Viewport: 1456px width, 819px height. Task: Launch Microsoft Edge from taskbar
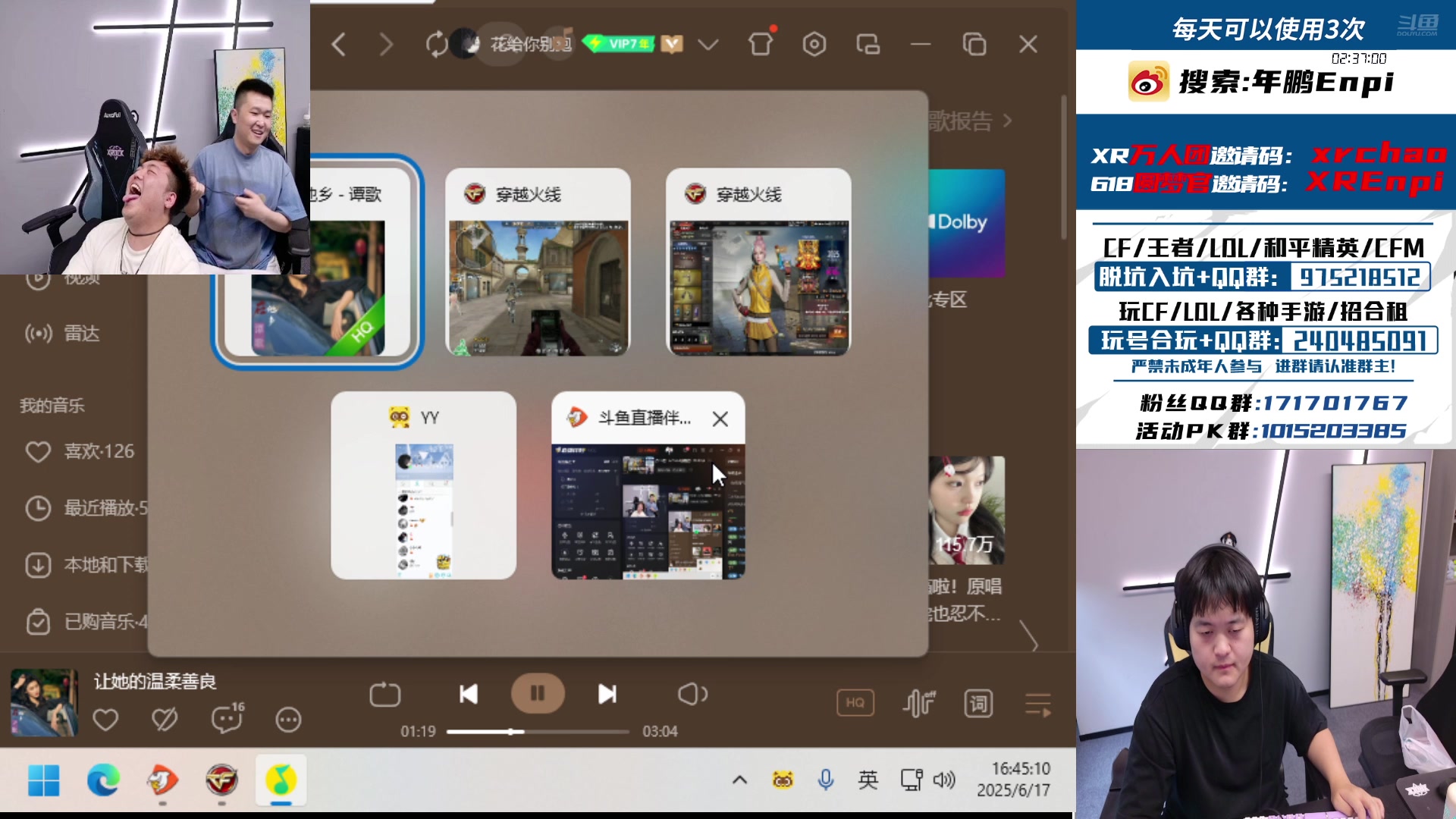click(x=103, y=780)
